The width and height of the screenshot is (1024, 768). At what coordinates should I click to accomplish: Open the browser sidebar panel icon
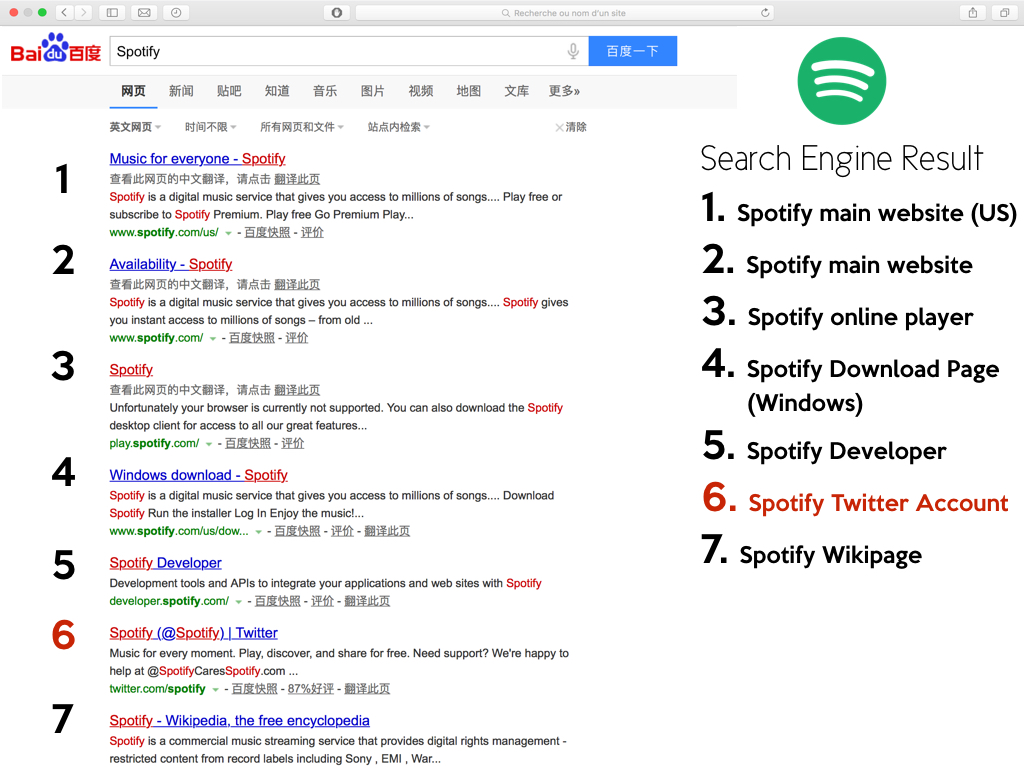click(112, 13)
